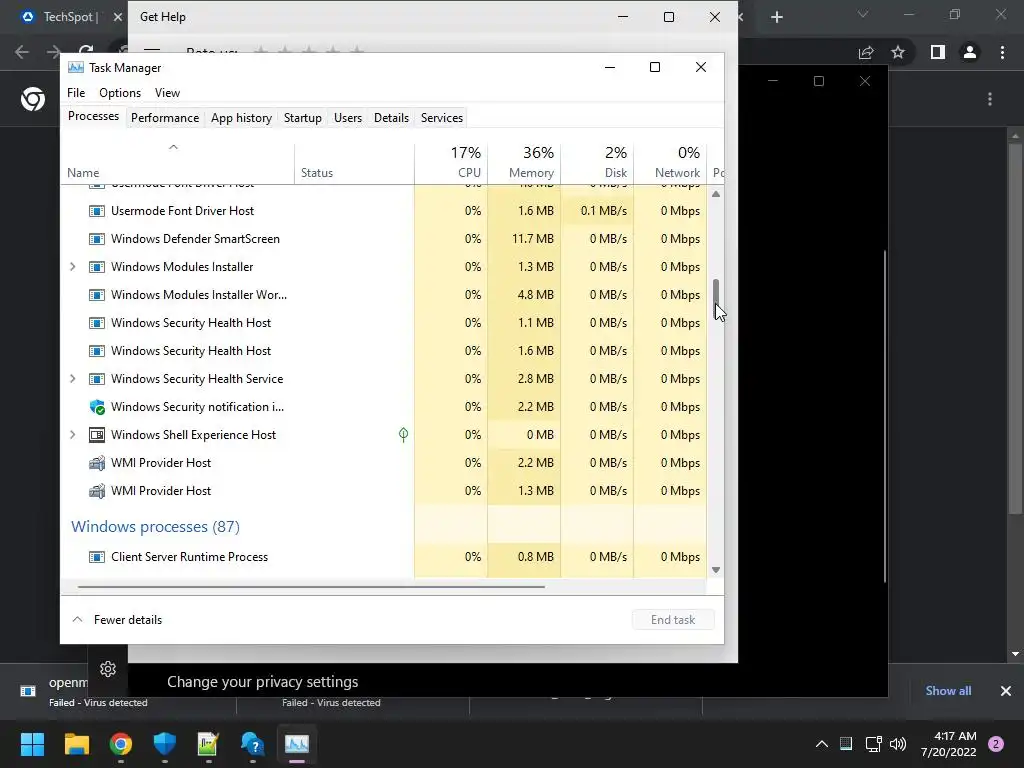Click the Windows processes (87) group header
This screenshot has width=1024, height=768.
[155, 526]
